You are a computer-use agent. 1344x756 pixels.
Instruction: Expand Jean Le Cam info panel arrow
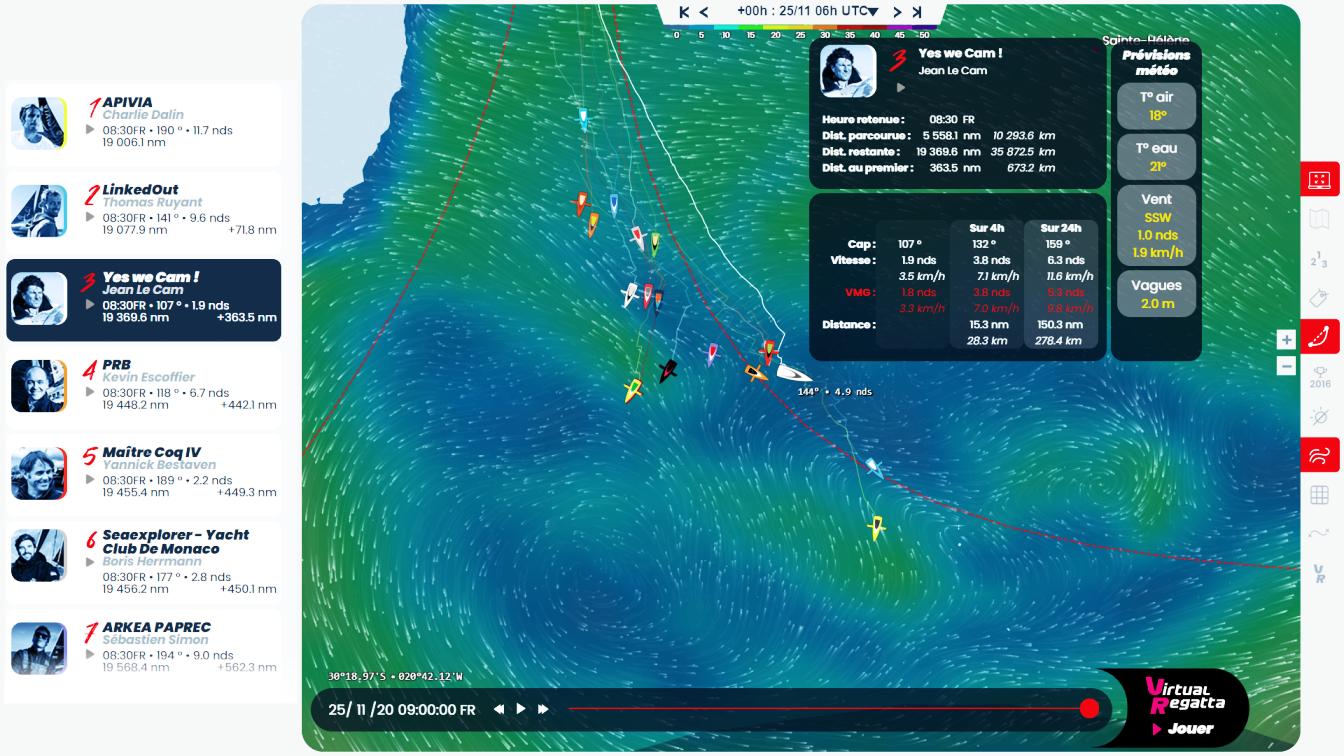coord(901,88)
